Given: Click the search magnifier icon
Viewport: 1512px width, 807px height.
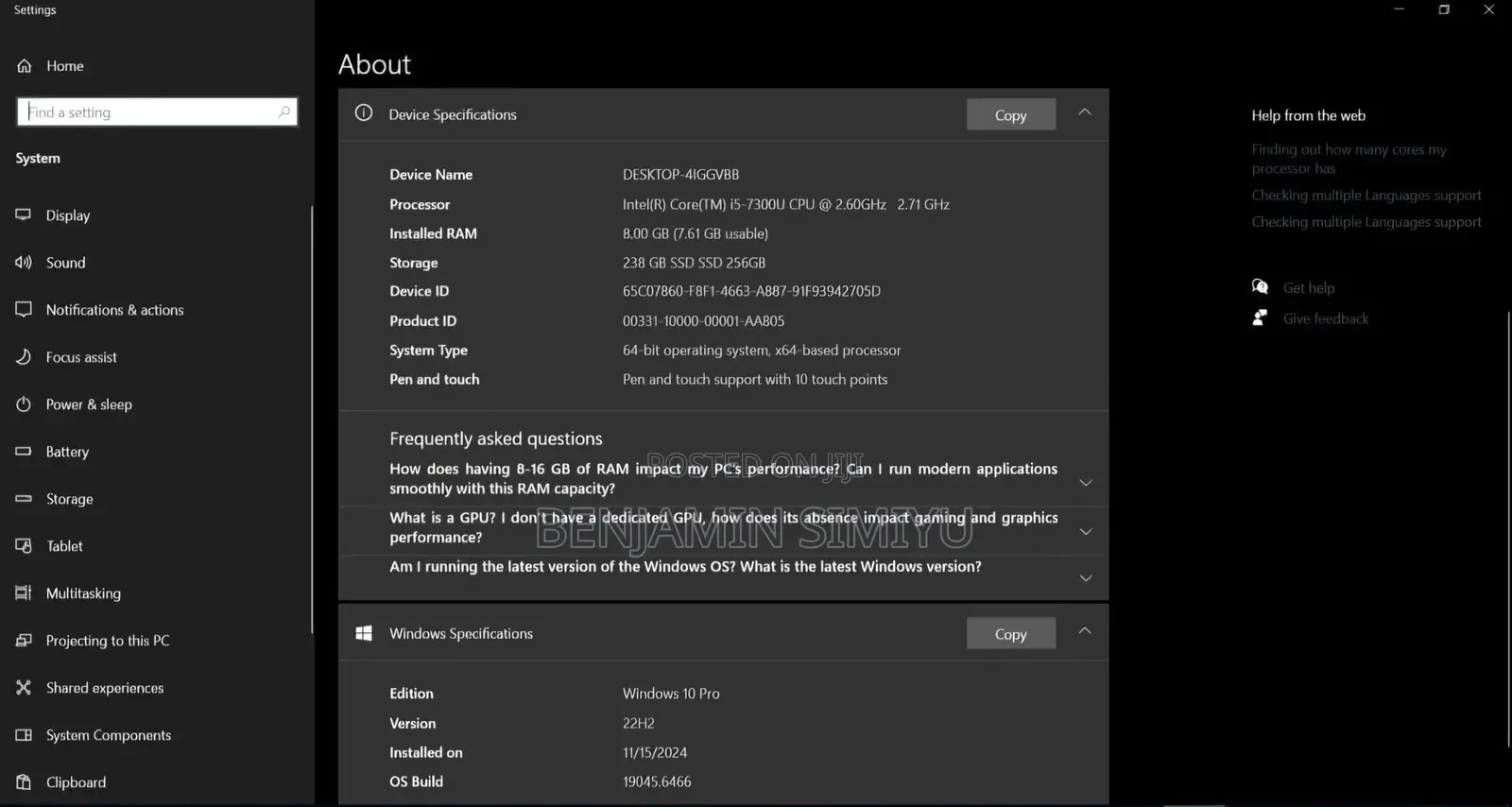Looking at the screenshot, I should [x=284, y=112].
